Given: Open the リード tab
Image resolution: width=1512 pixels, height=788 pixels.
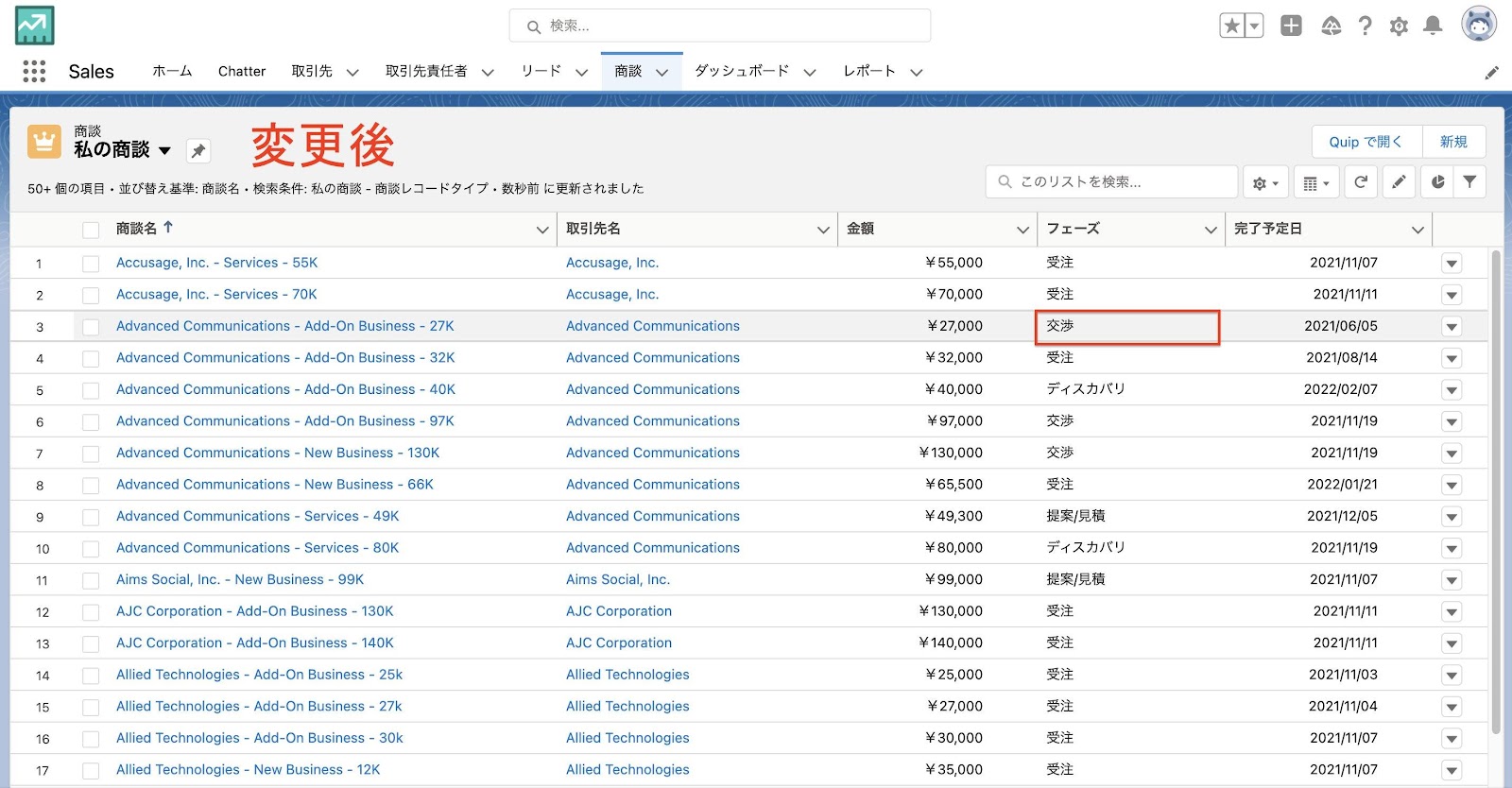Looking at the screenshot, I should pyautogui.click(x=541, y=71).
